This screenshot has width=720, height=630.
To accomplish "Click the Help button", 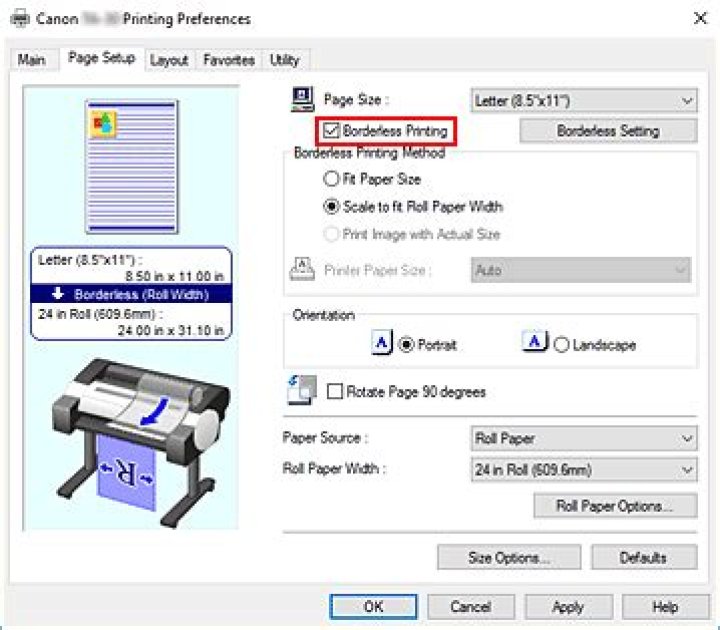I will [665, 607].
